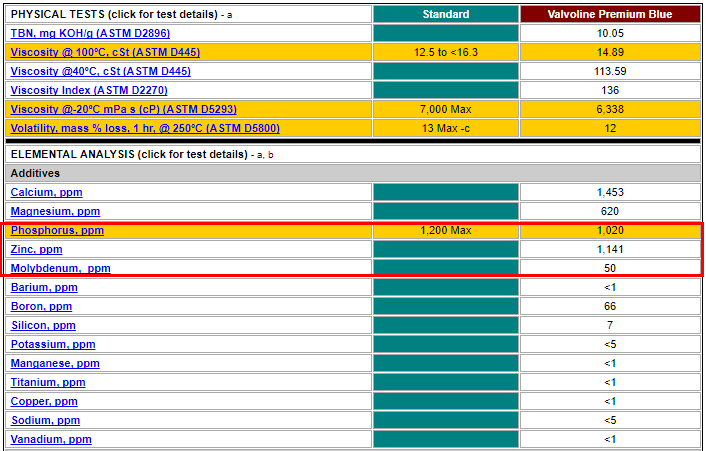Open the Copper, ppm link
The width and height of the screenshot is (706, 451).
tap(44, 401)
